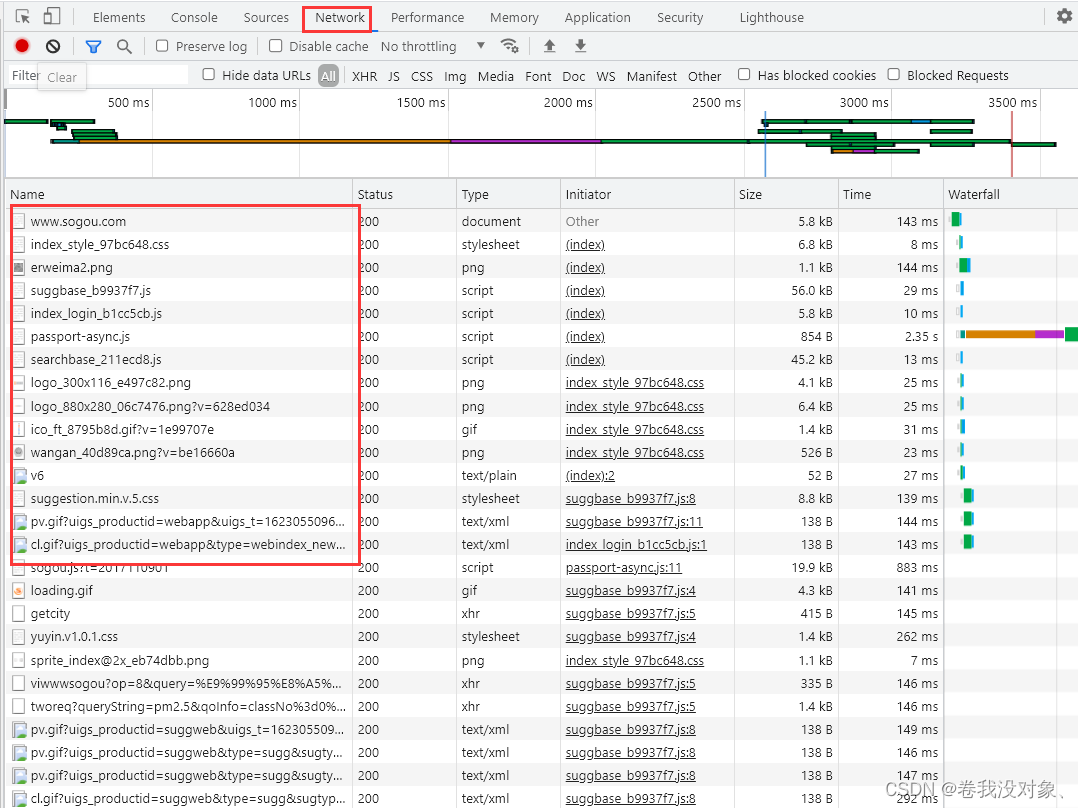Open the Memory tab
1078x808 pixels.
coord(514,17)
